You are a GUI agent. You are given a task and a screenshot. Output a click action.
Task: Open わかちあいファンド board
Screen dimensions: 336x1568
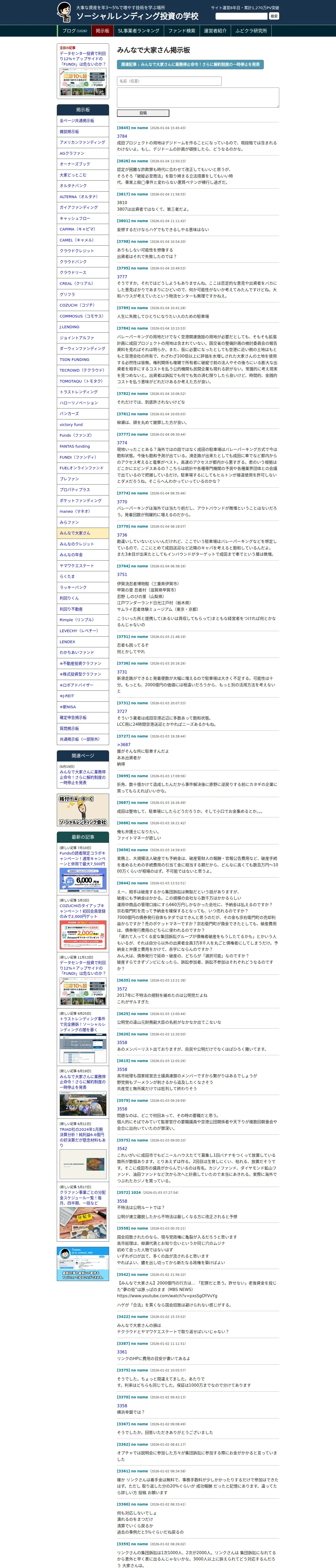tap(83, 653)
